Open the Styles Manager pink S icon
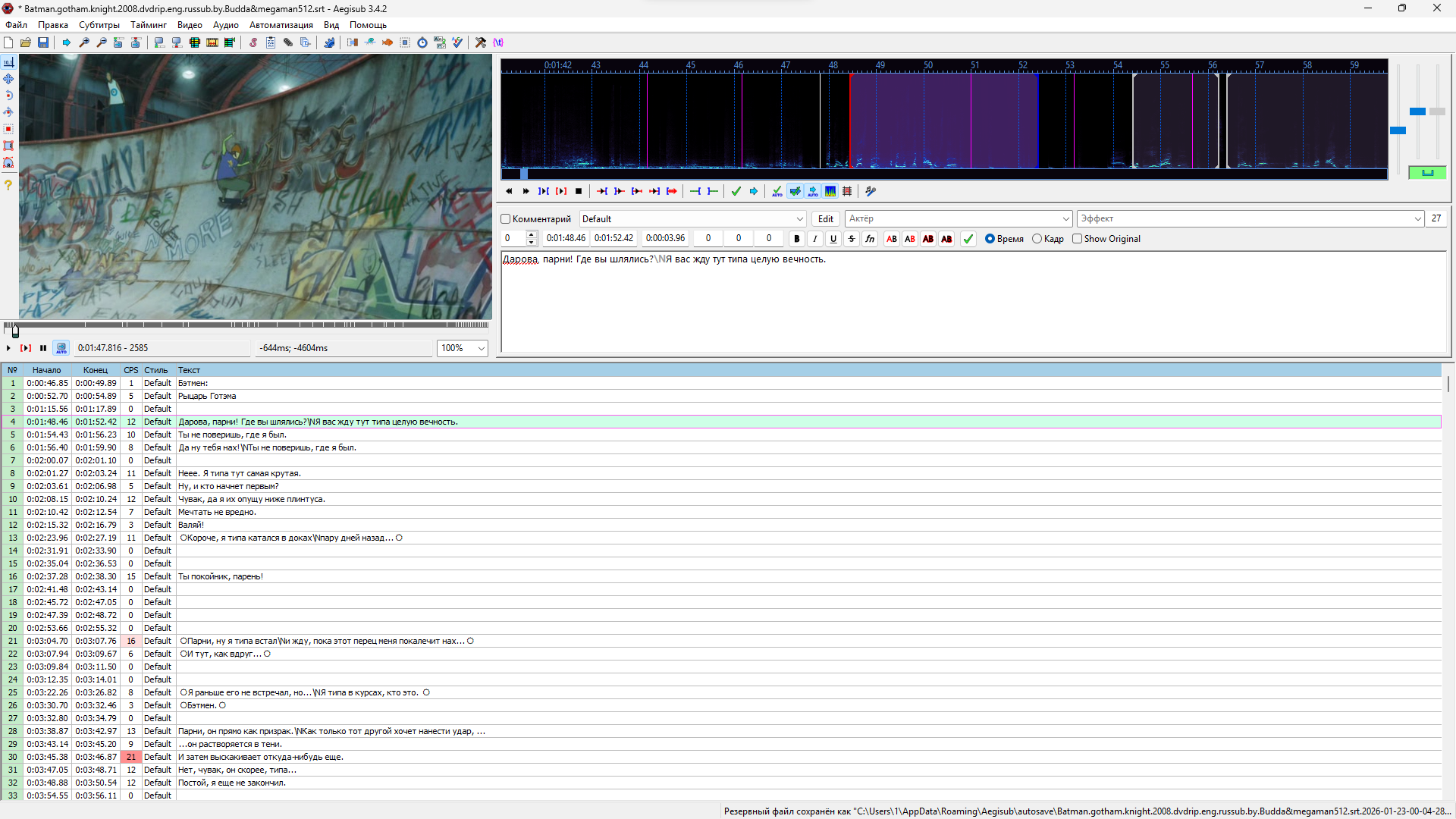The image size is (1456, 819). (253, 42)
